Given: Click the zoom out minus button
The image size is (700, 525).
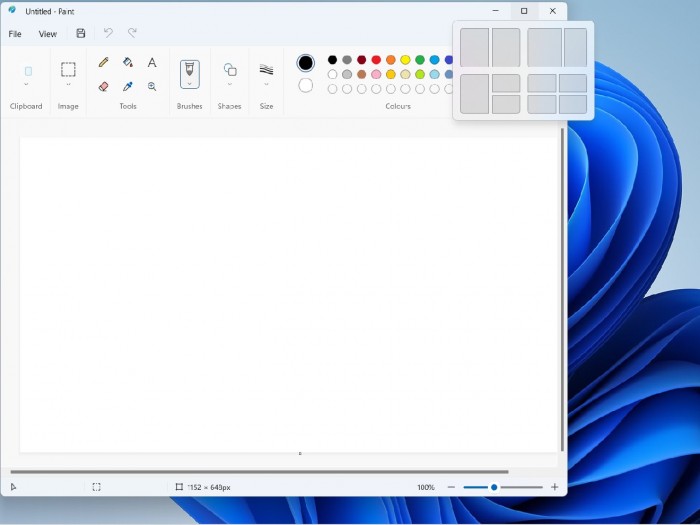Looking at the screenshot, I should pyautogui.click(x=451, y=487).
